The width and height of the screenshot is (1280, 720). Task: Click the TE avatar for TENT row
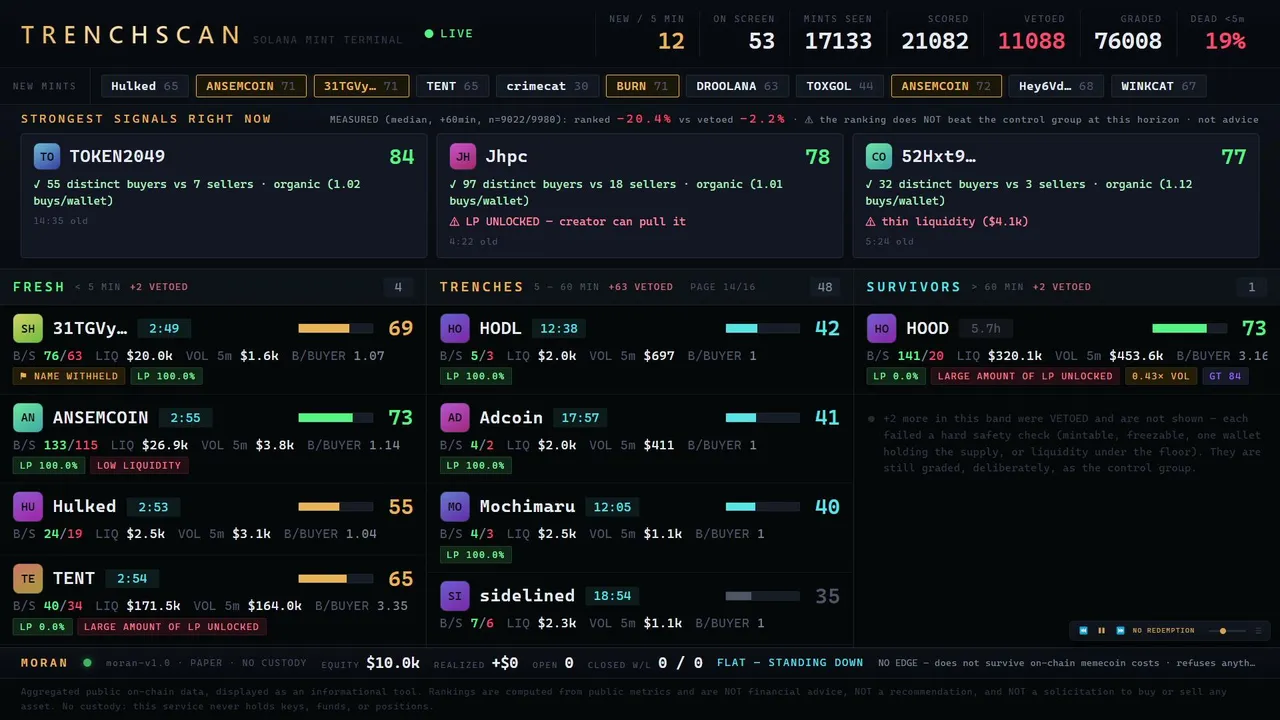click(28, 578)
